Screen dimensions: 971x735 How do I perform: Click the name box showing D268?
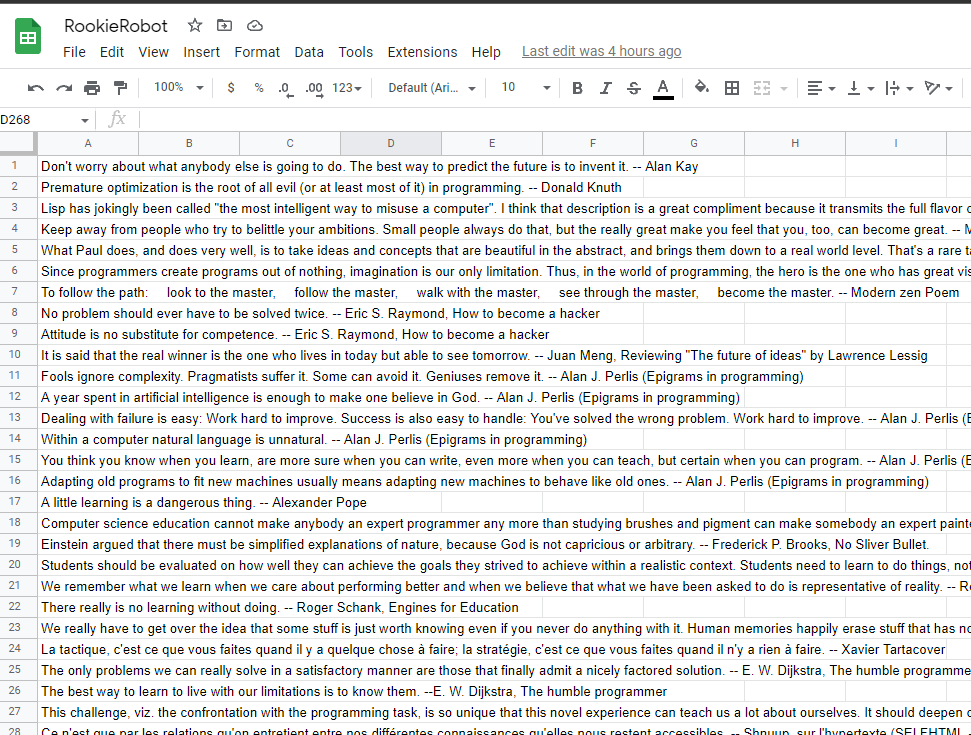[40, 120]
